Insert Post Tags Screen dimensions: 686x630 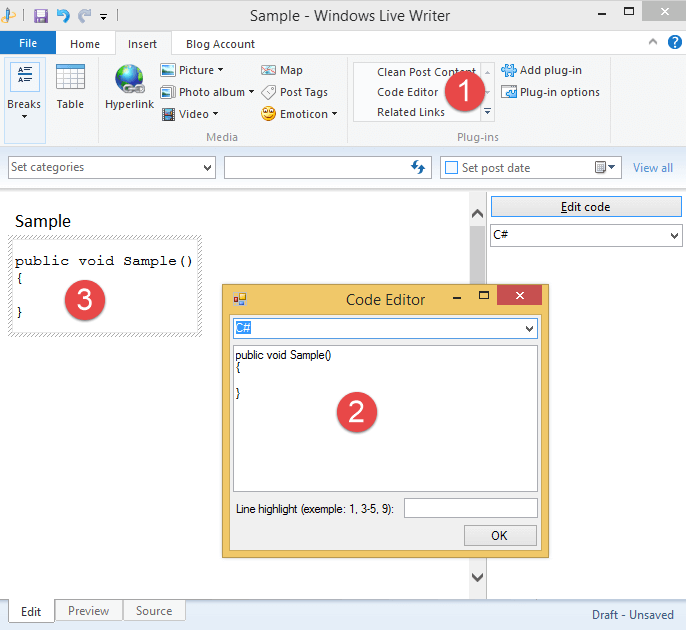[294, 92]
